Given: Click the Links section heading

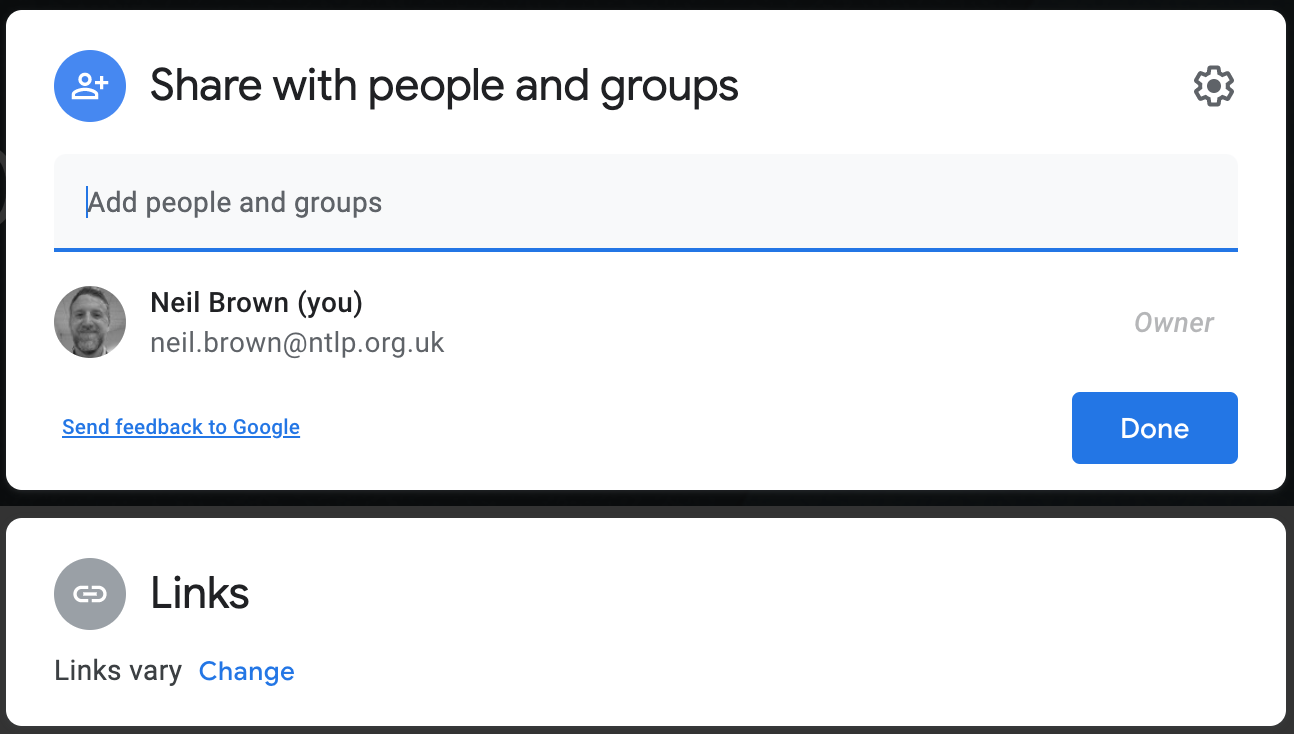Looking at the screenshot, I should [200, 593].
